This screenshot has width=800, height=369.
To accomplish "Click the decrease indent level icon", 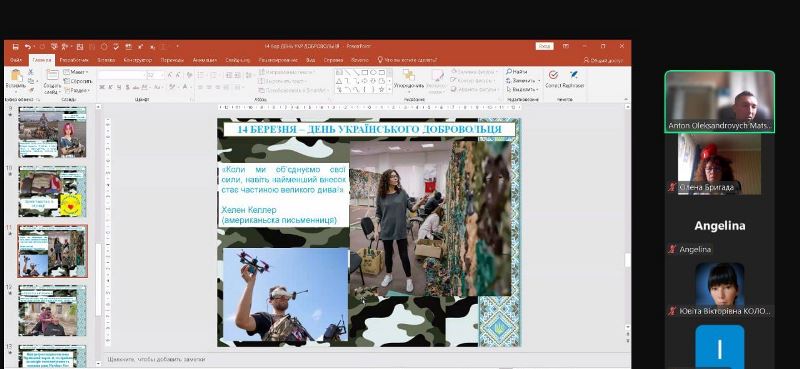I will point(229,75).
